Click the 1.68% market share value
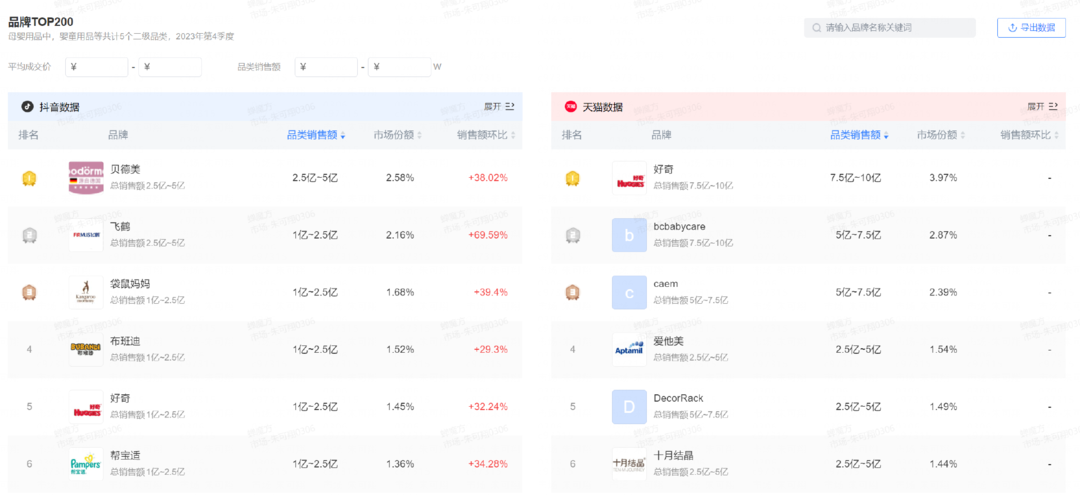1080x495 pixels. pos(400,292)
